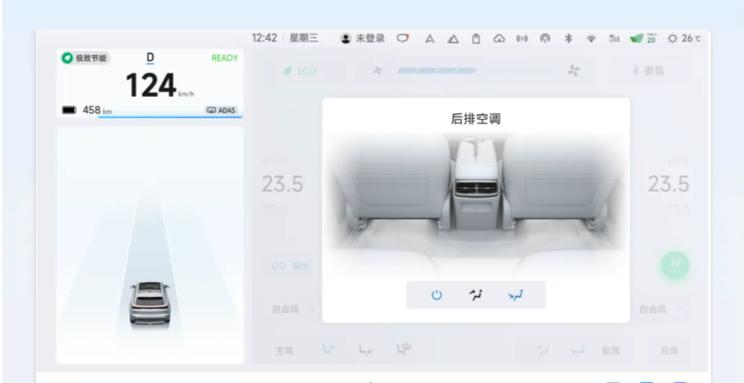The width and height of the screenshot is (744, 383).
Task: Toggle passenger foot airflow icon
Action: [x=577, y=351]
